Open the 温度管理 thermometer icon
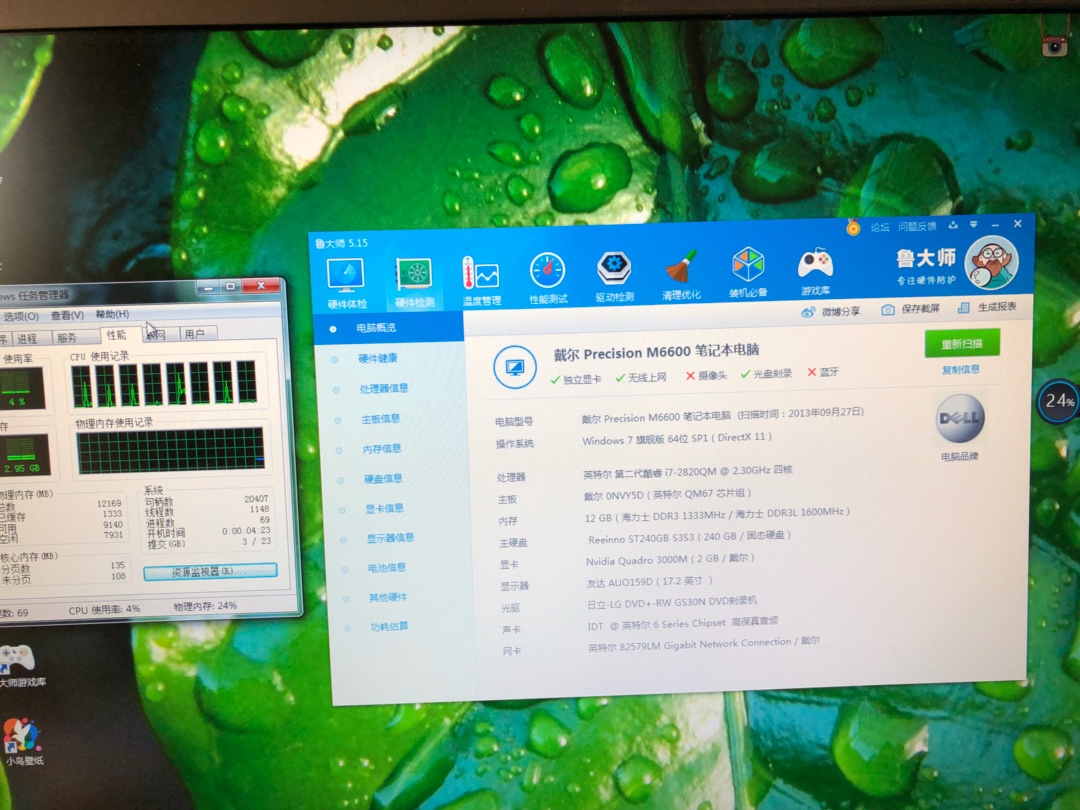The width and height of the screenshot is (1080, 810). [481, 280]
